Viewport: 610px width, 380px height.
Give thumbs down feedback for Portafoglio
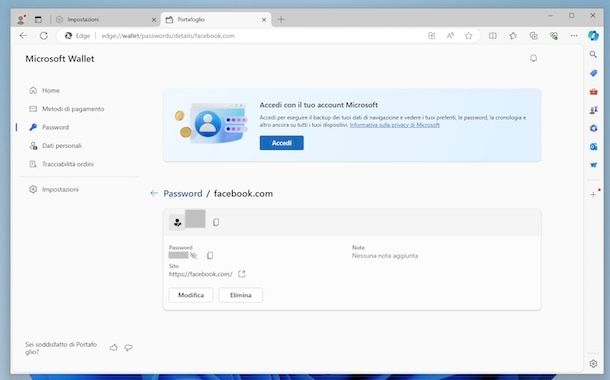pyautogui.click(x=128, y=347)
